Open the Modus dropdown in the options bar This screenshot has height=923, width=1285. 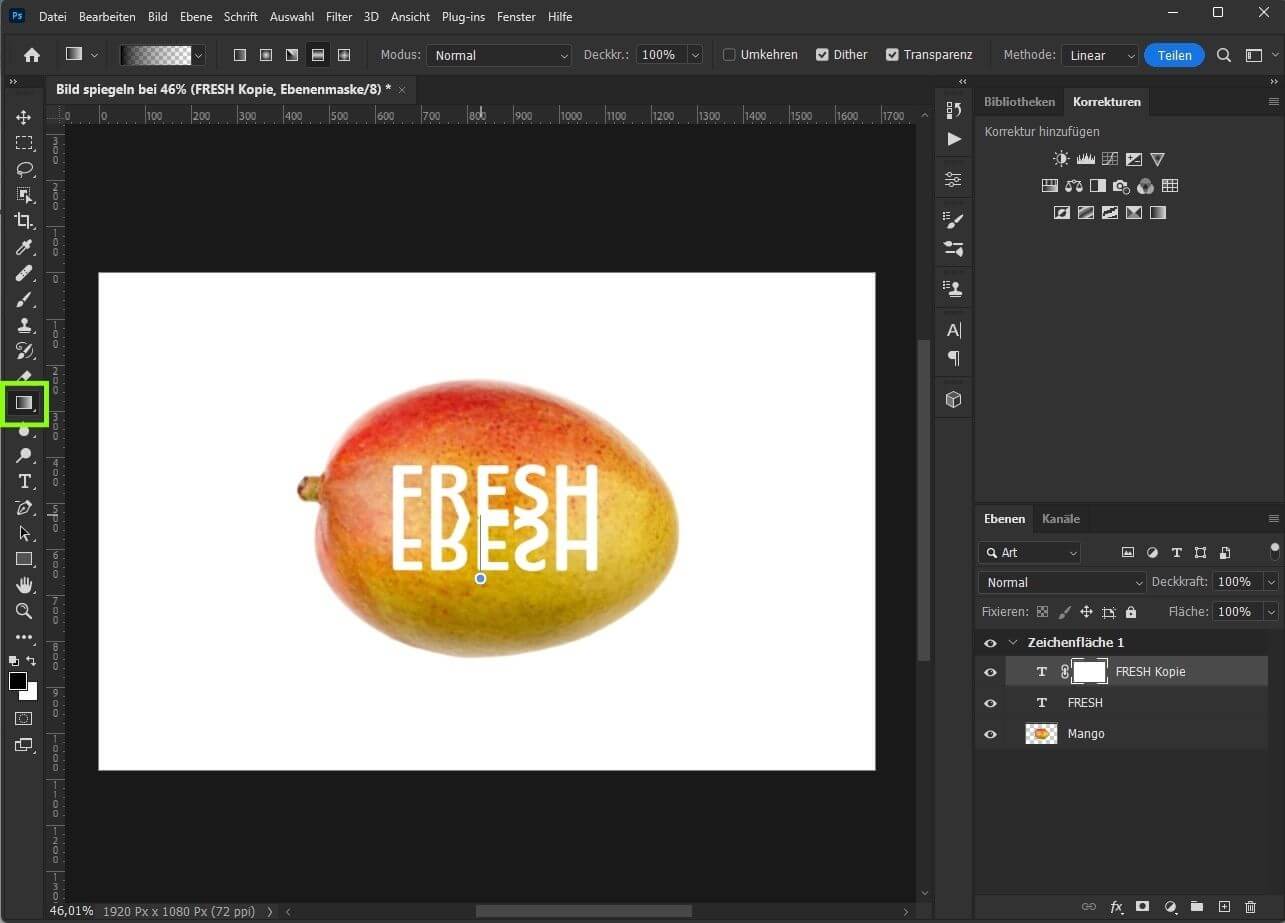coord(498,54)
